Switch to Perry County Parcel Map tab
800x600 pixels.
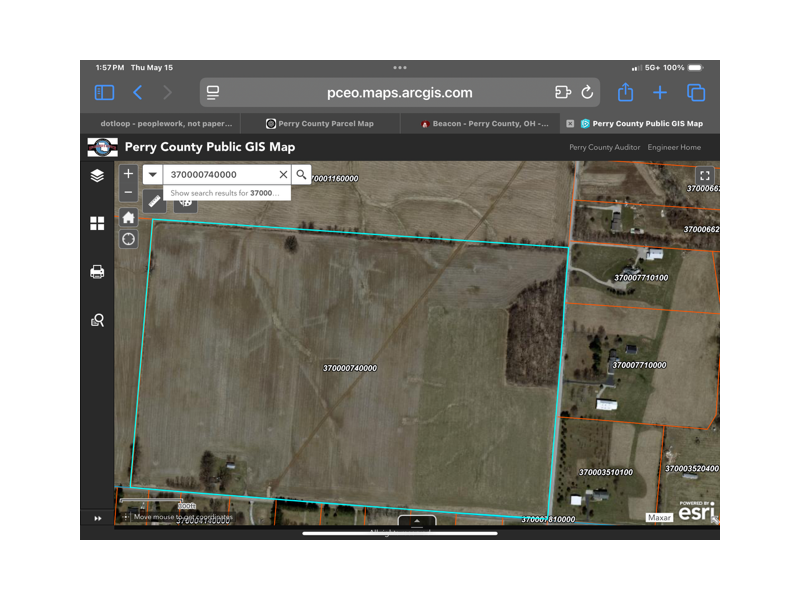tap(320, 123)
